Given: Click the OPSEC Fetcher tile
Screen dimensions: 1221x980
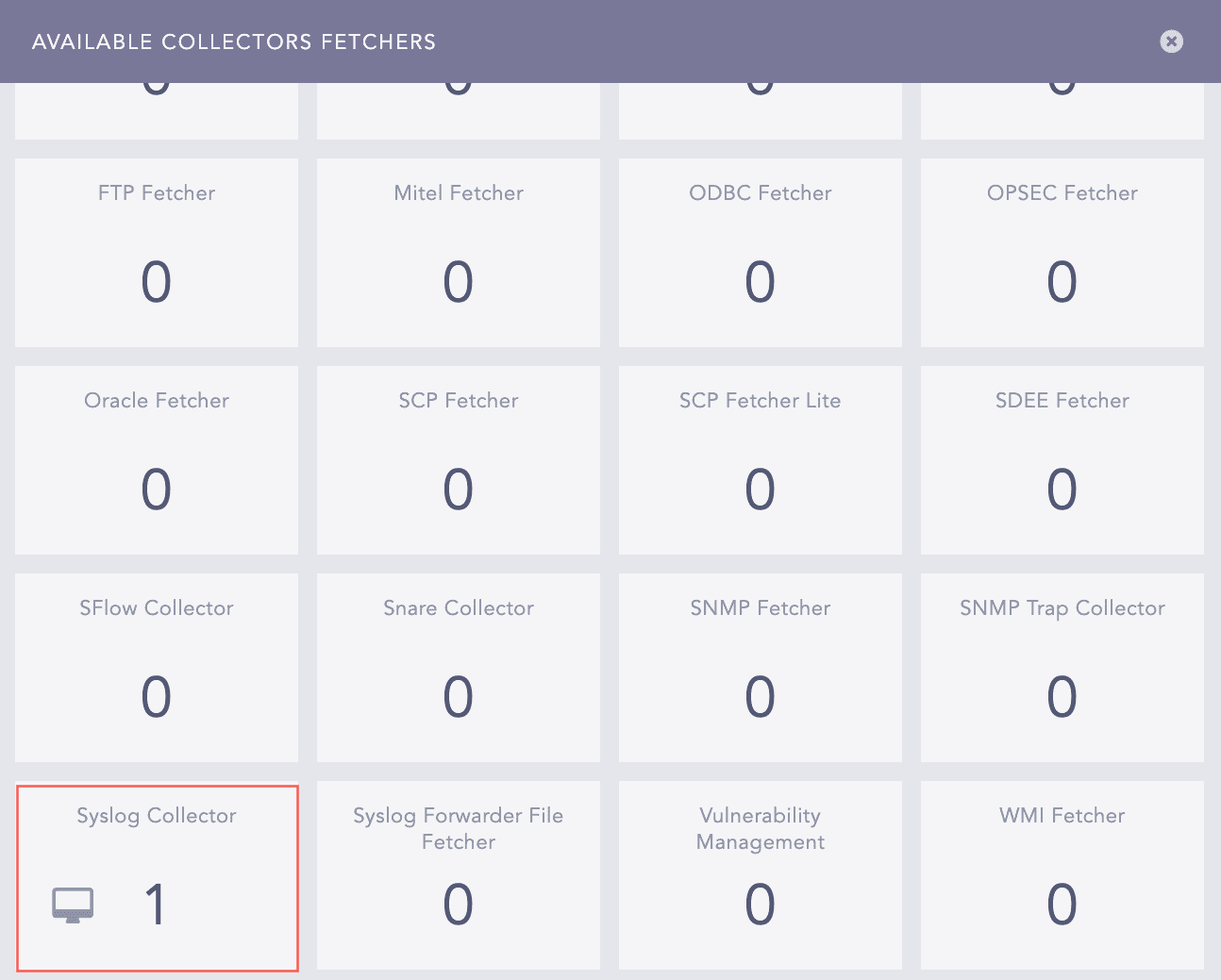Looking at the screenshot, I should pyautogui.click(x=1062, y=252).
